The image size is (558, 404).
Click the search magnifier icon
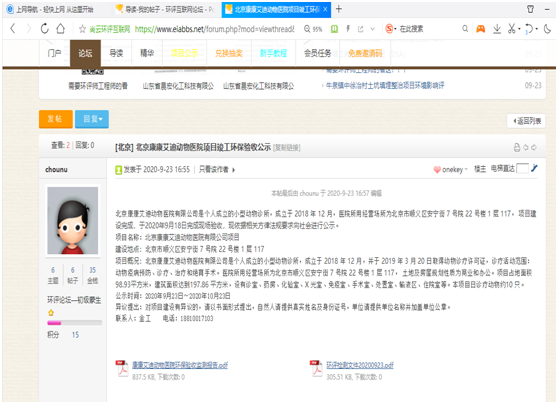click(x=465, y=29)
